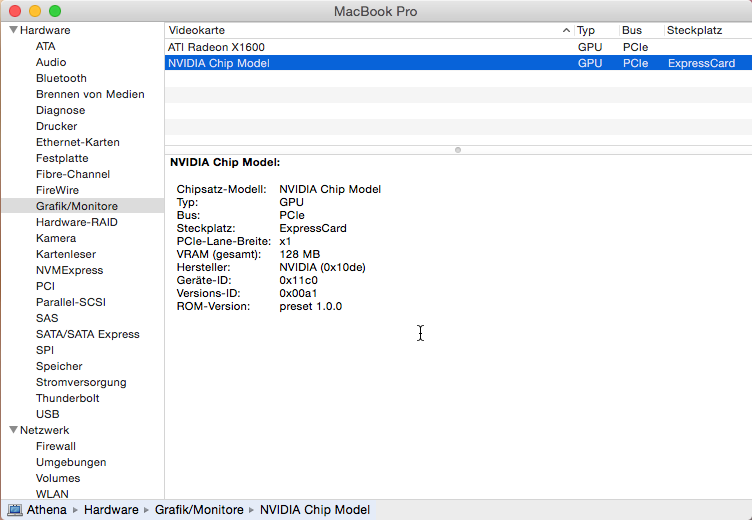
Task: Open Umgebungen under Netzwerk
Action: [x=71, y=462]
